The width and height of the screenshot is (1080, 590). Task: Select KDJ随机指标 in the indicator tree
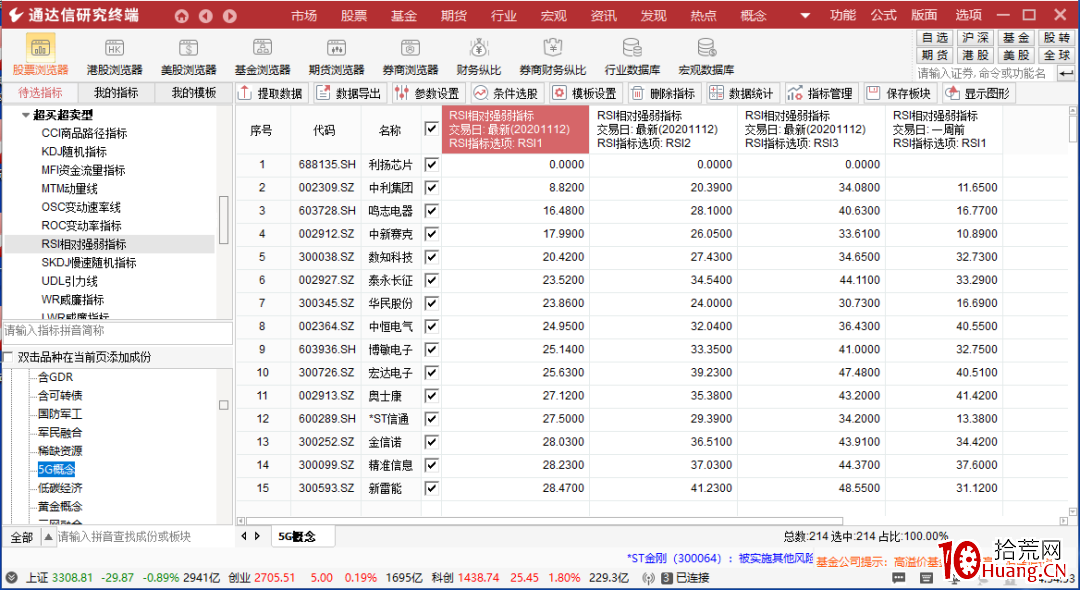point(74,151)
